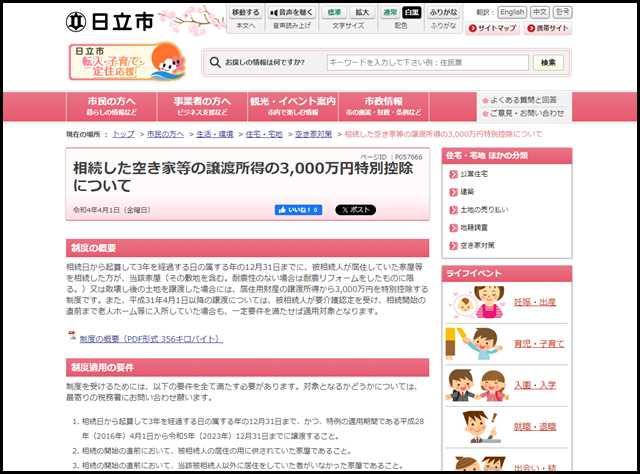Screen dimensions: 640x474
Task: Open the 就職・退職 life event link
Action: click(535, 427)
